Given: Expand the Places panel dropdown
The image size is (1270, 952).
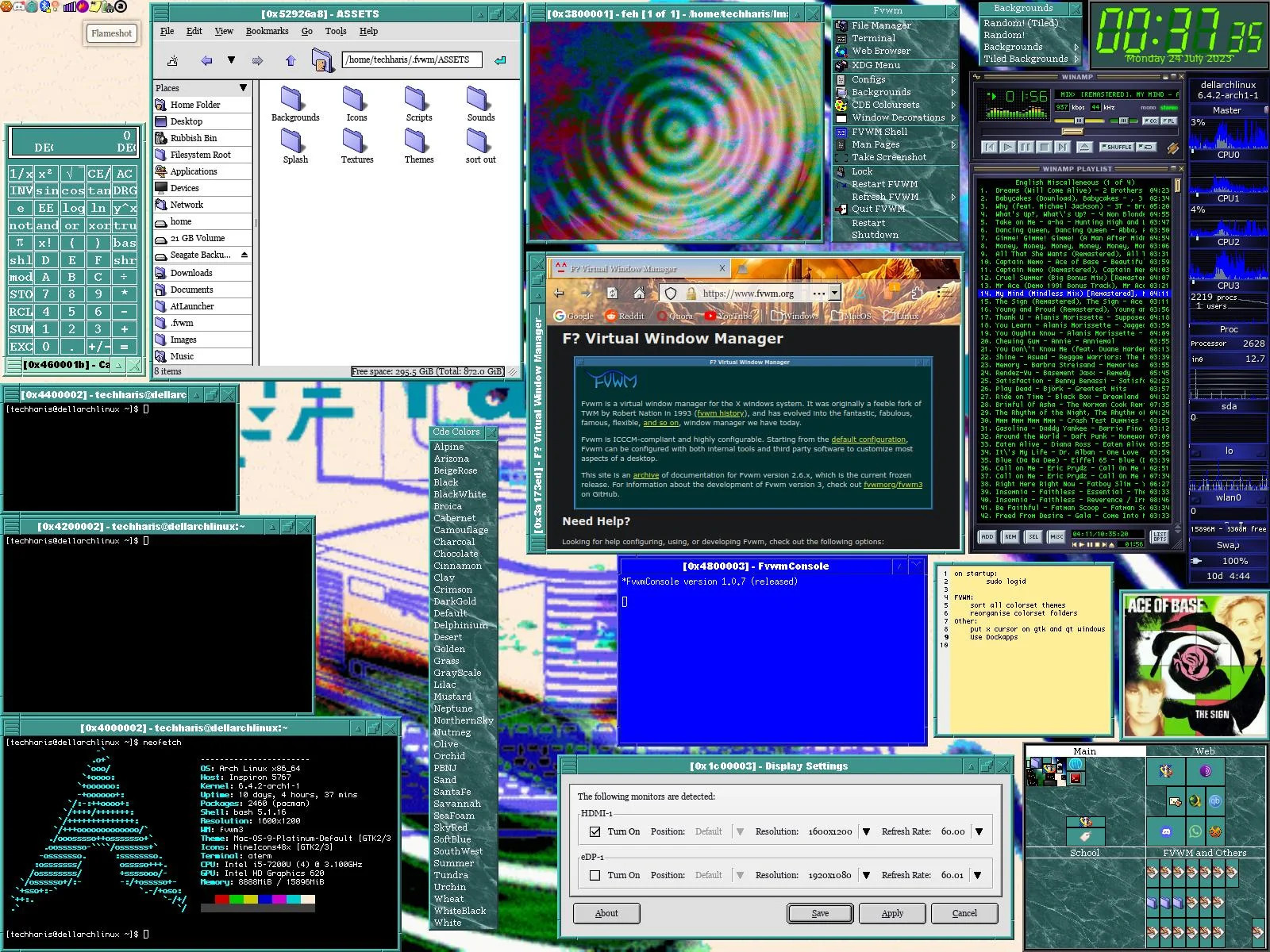Looking at the screenshot, I should pyautogui.click(x=243, y=88).
